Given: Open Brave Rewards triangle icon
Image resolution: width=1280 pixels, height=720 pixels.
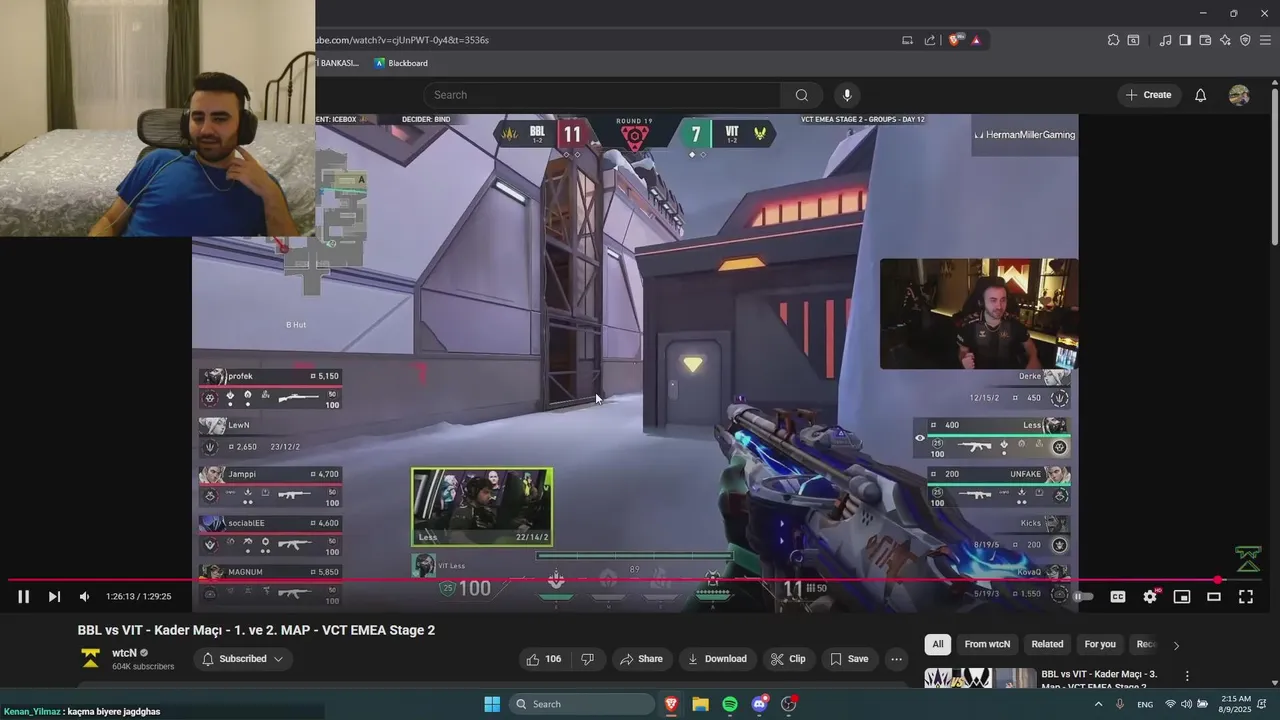Looking at the screenshot, I should (x=976, y=40).
